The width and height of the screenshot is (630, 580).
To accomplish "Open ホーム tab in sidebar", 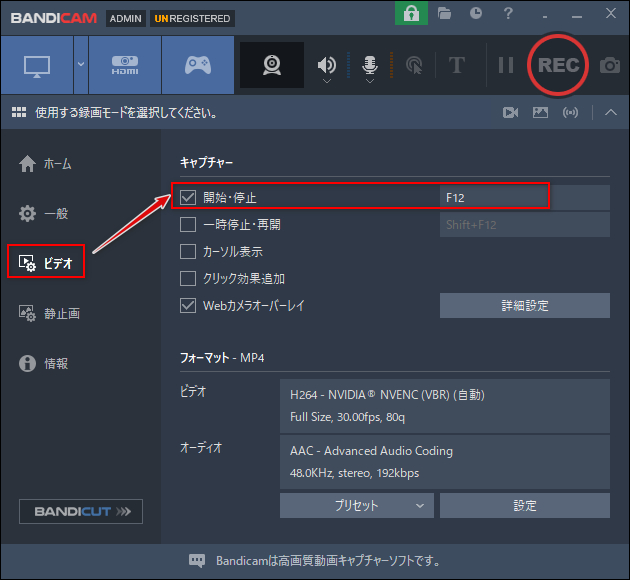I will 45,164.
